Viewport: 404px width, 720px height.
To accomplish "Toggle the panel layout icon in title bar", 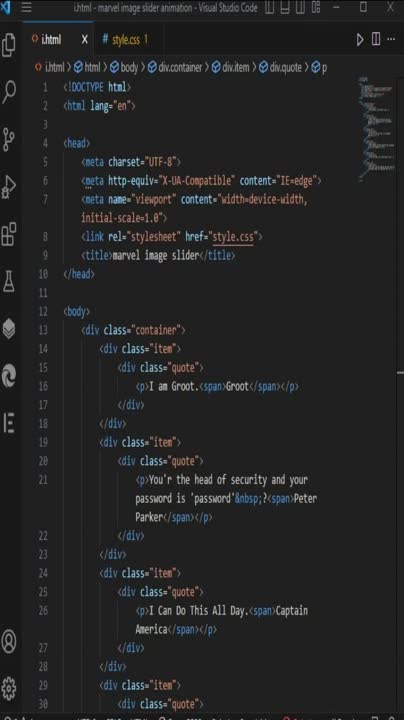I will click(285, 7).
